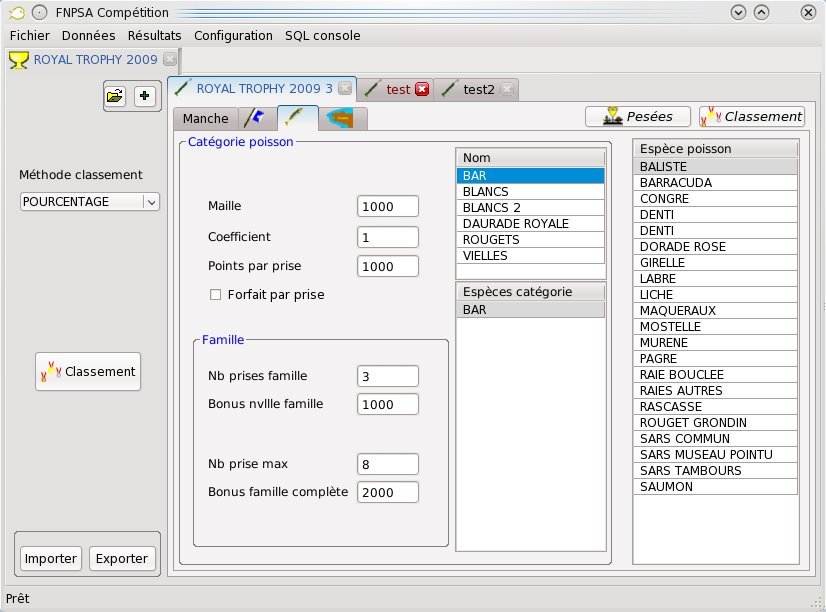This screenshot has width=826, height=612.
Task: Close the red X on test tab
Action: pyautogui.click(x=422, y=89)
